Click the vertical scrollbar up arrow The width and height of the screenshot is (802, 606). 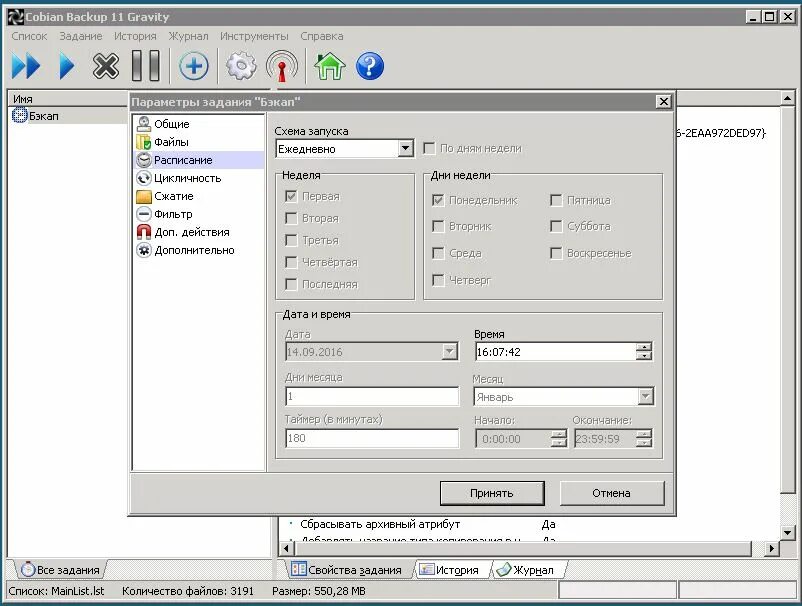788,98
